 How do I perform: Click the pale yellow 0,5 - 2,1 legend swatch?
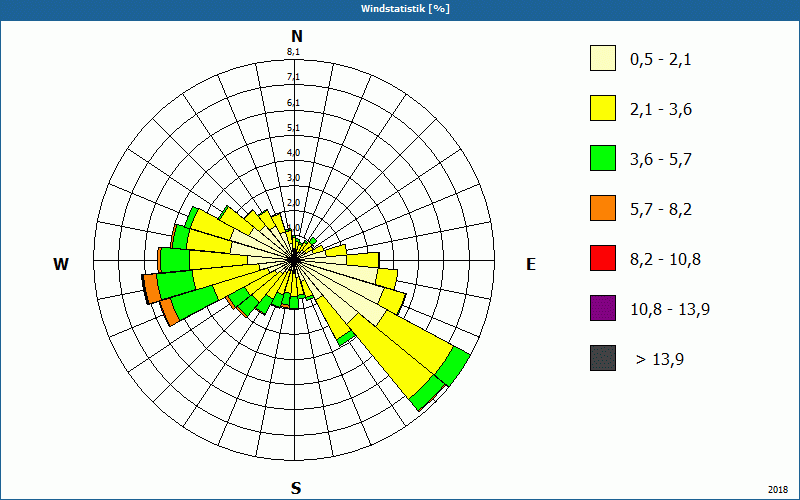(x=603, y=58)
